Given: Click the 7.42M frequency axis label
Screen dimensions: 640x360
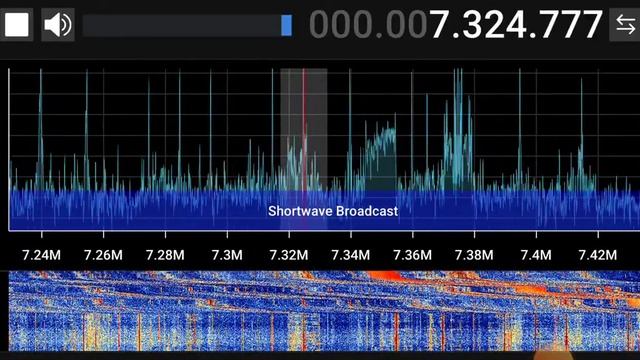Looking at the screenshot, I should pyautogui.click(x=598, y=255).
